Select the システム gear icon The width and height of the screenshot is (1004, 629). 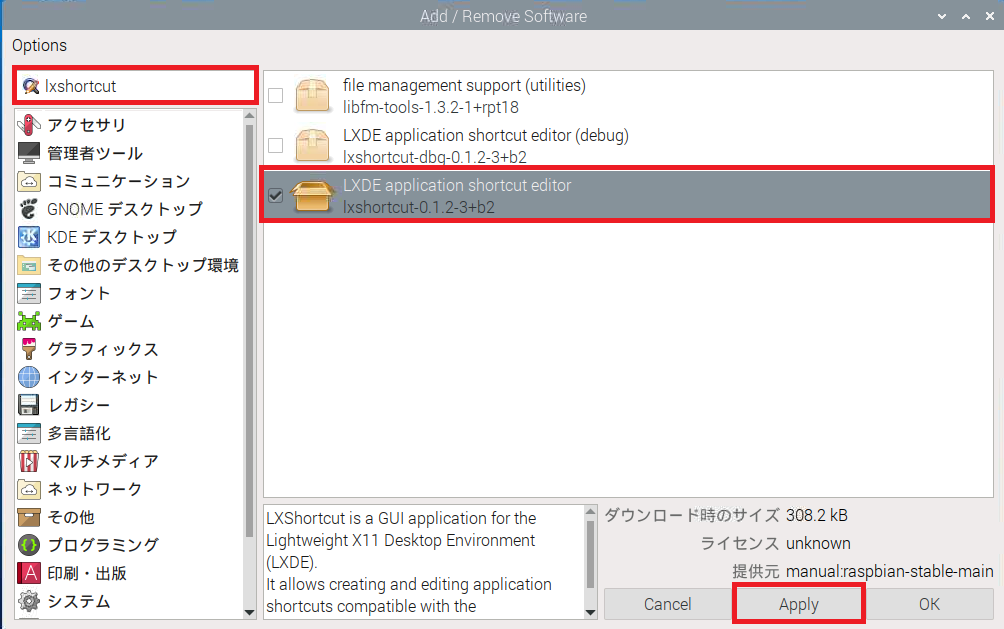(x=29, y=601)
